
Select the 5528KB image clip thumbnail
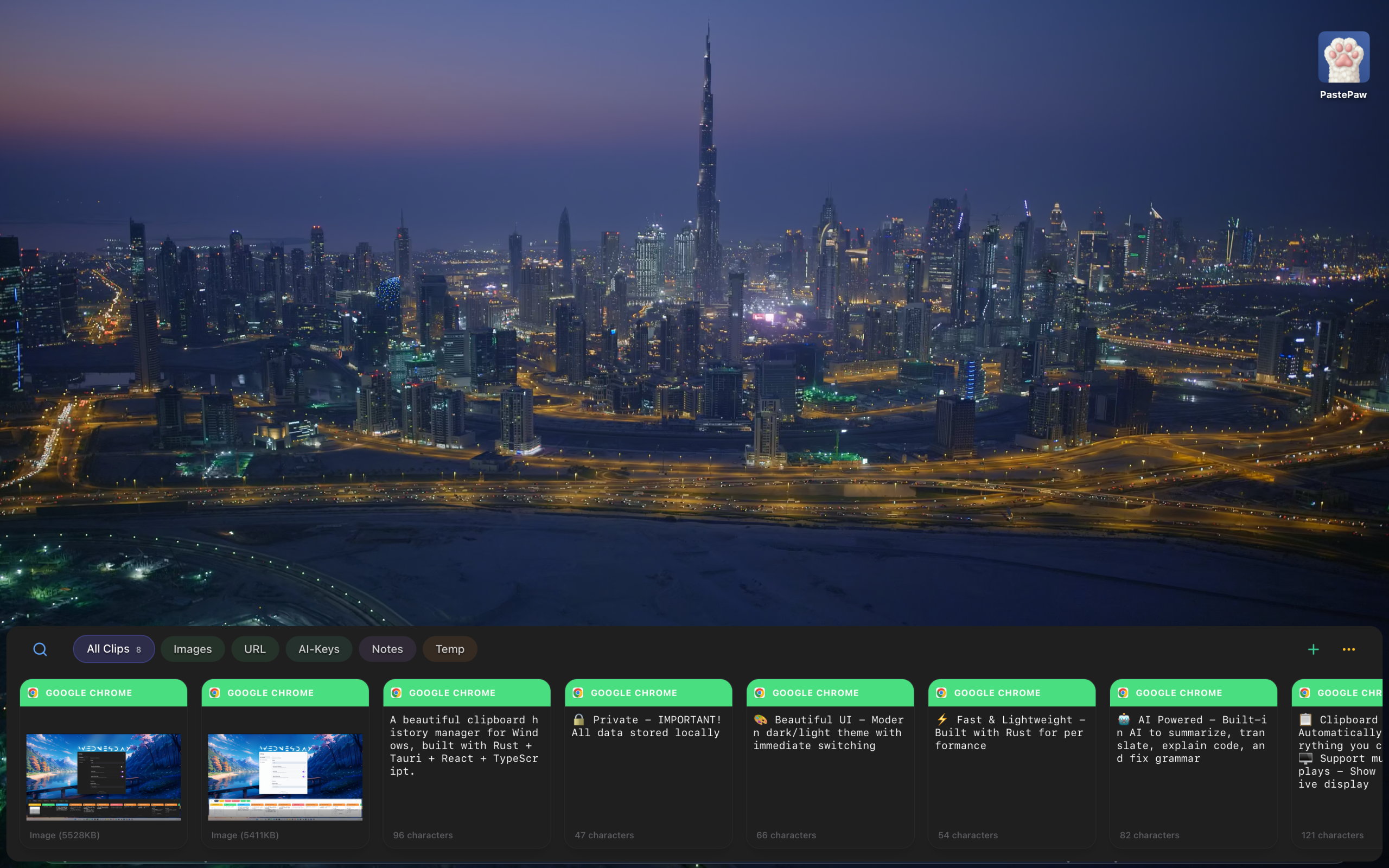click(103, 776)
